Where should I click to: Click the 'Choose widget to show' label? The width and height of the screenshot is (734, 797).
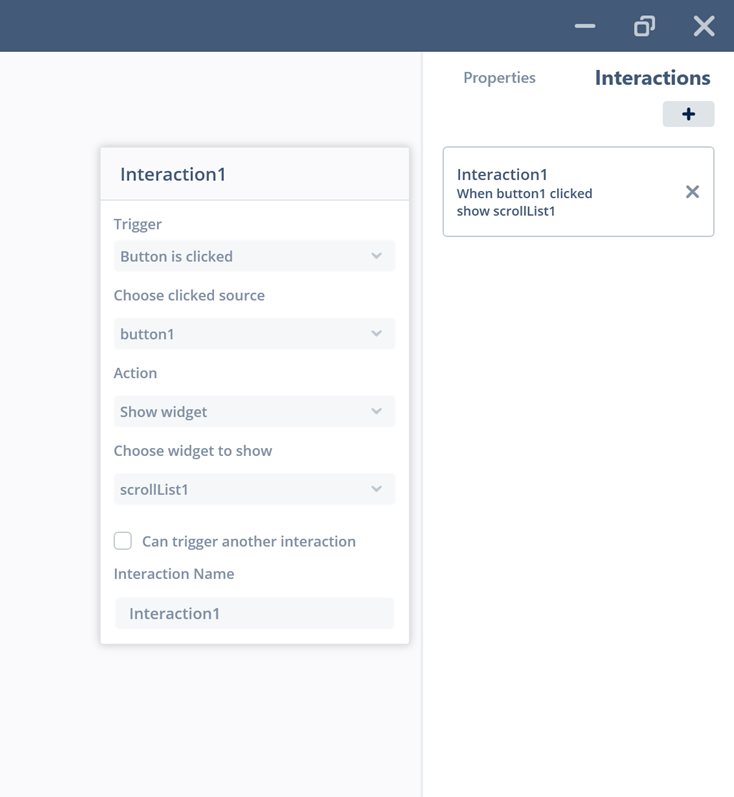pyautogui.click(x=193, y=451)
